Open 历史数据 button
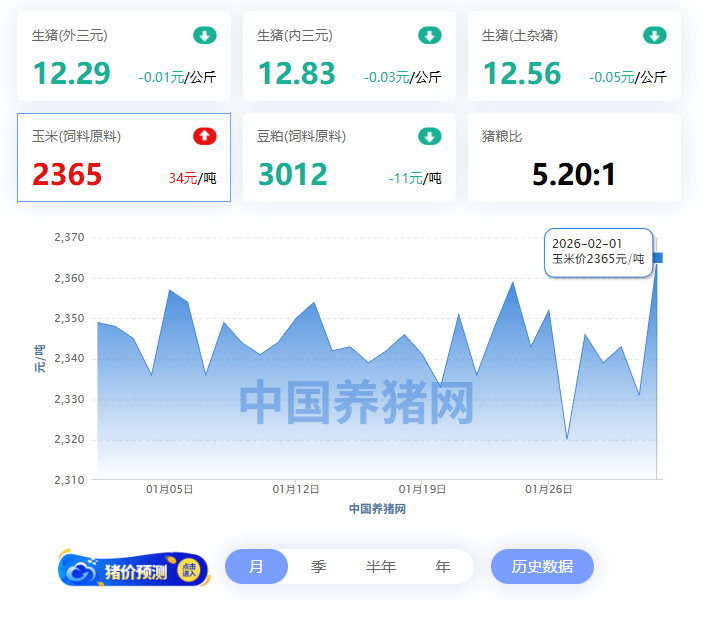 click(x=542, y=566)
